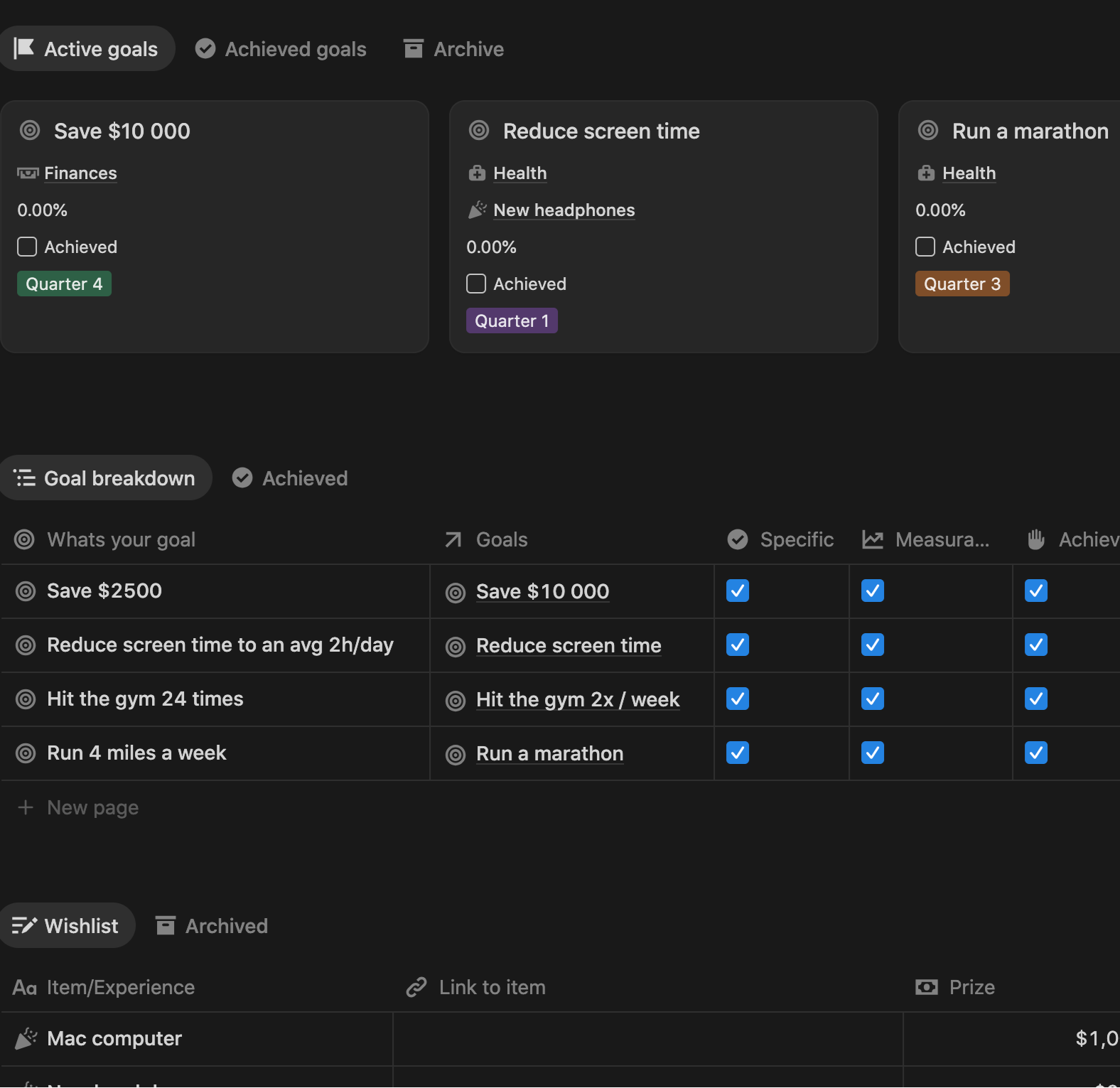Open the Run 4 miles a week page
Screen dimensions: 1120x1088
136,753
